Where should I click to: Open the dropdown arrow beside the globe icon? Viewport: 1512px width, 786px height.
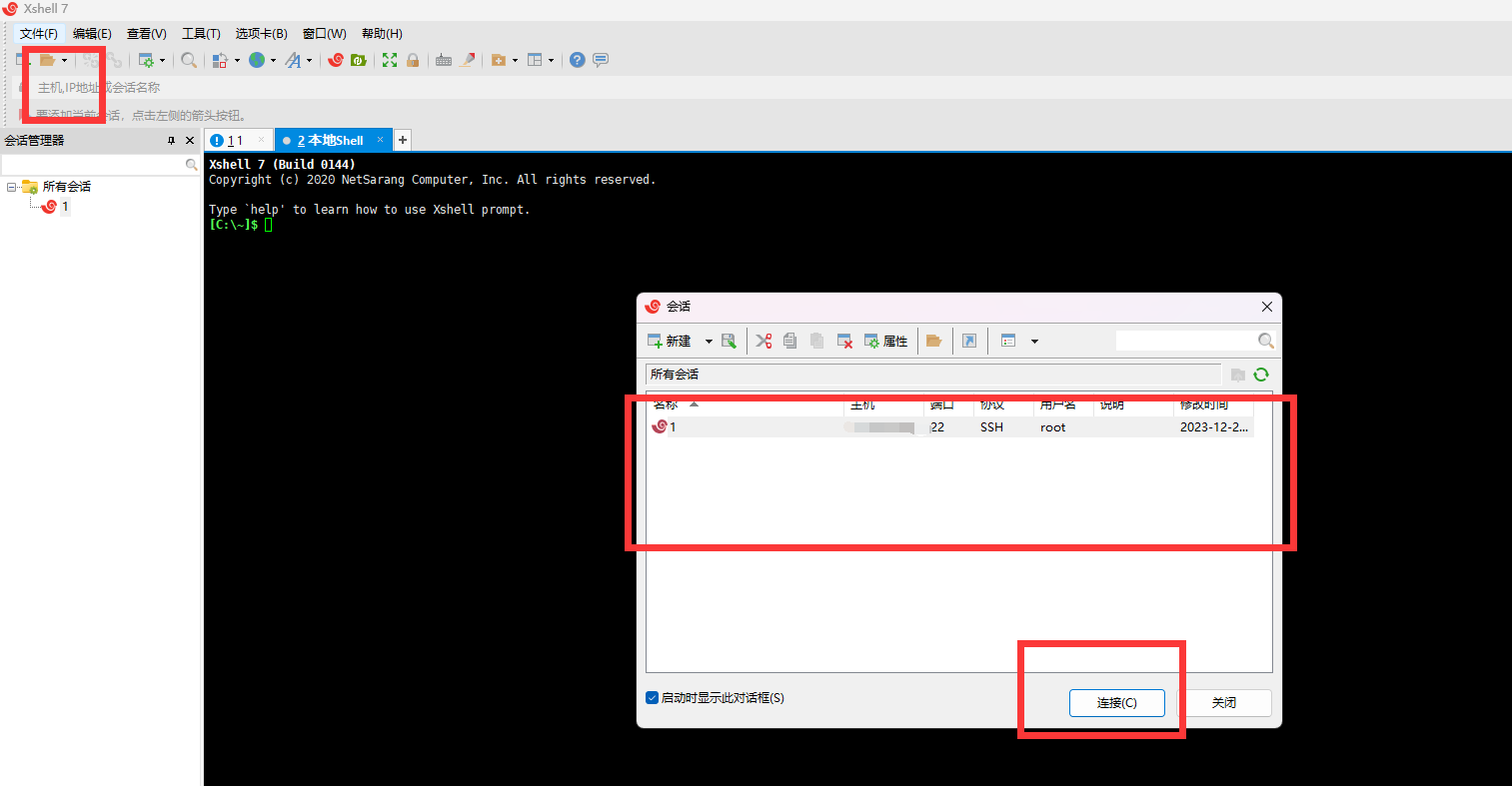coord(273,60)
